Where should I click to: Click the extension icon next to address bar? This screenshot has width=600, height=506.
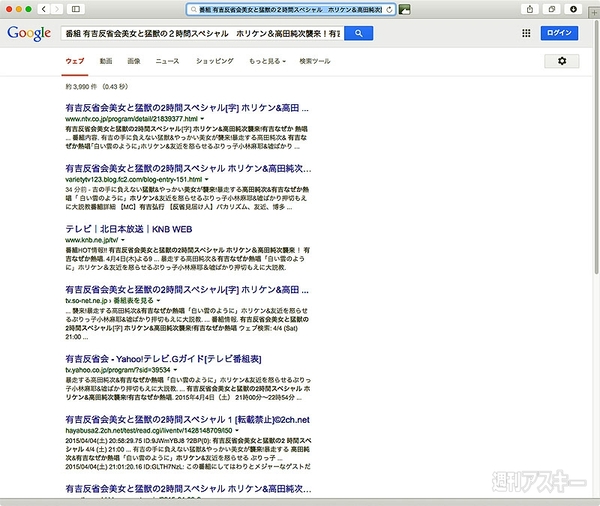404,10
